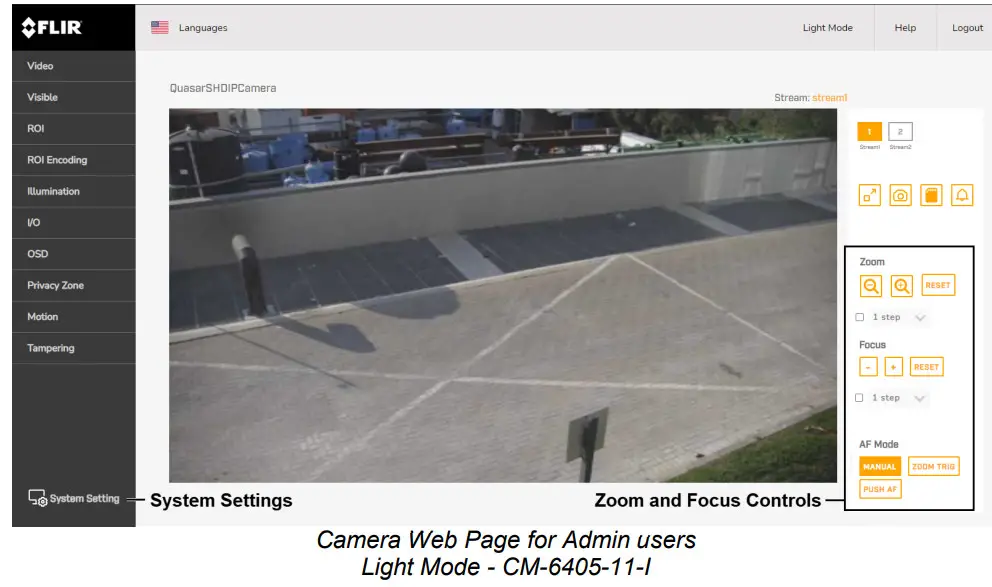Expand the Zoom 1 step dropdown
Image resolution: width=992 pixels, height=587 pixels.
(x=899, y=317)
